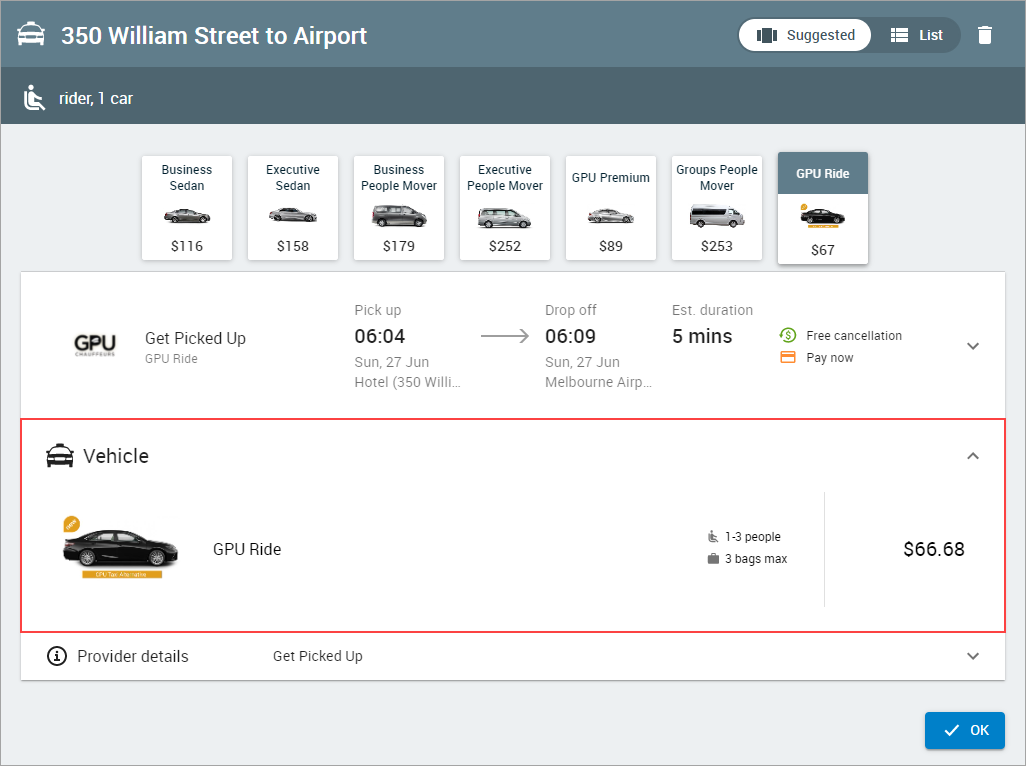Select the Groups People Mover $253 card
1026x766 pixels.
[x=717, y=208]
